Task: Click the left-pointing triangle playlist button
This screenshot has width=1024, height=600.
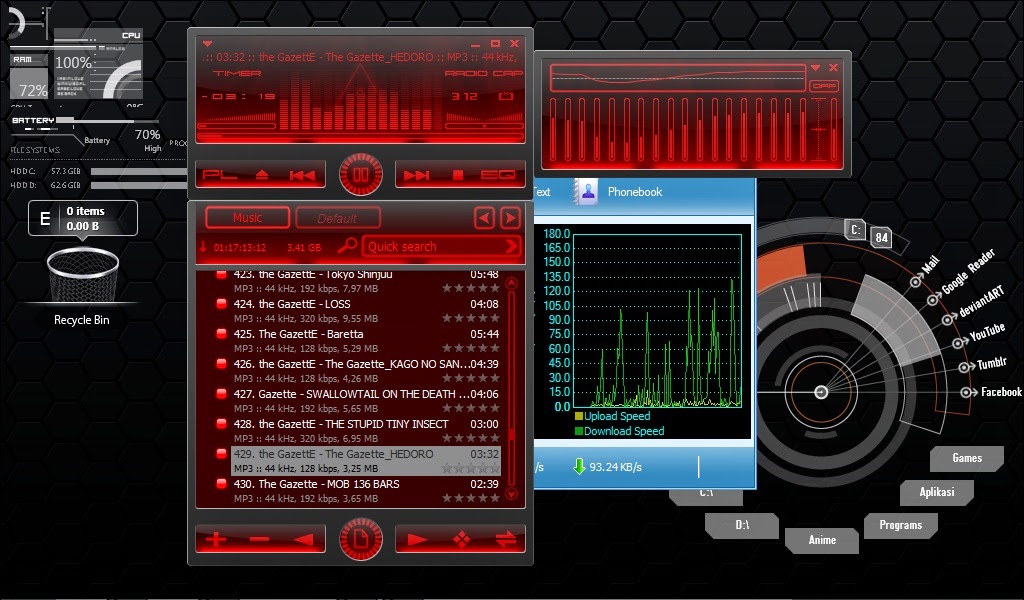Action: coord(302,539)
